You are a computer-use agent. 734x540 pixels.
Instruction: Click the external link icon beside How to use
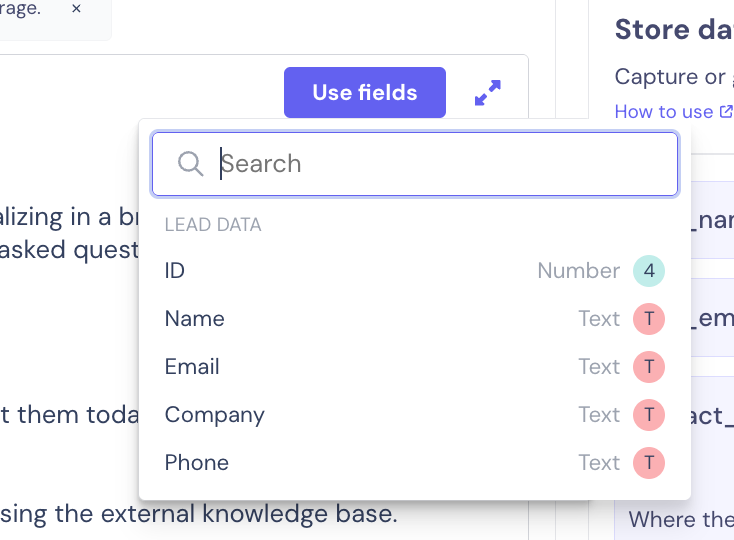726,112
